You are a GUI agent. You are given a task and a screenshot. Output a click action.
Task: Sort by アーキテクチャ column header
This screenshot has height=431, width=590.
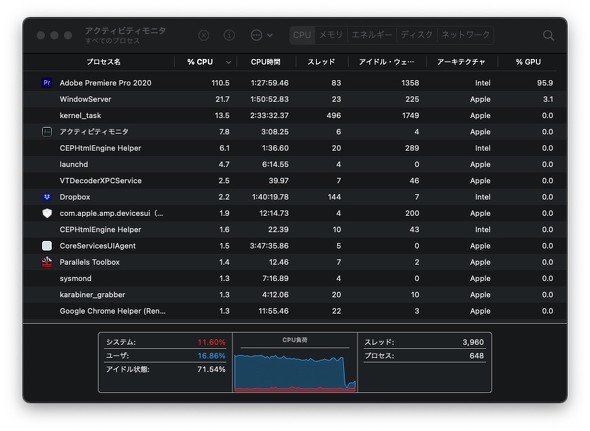point(461,62)
